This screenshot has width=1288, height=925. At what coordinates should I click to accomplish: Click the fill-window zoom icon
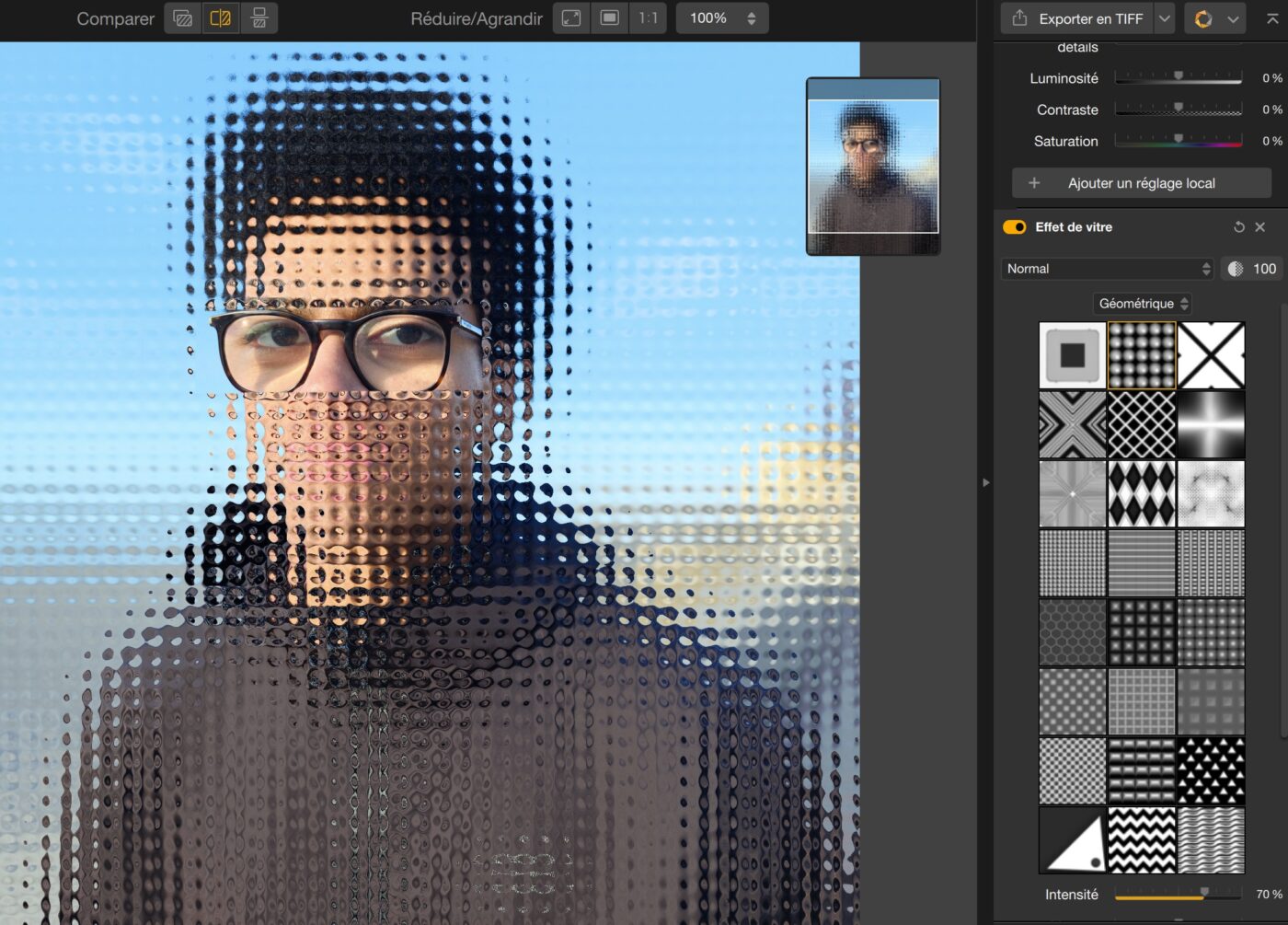[609, 18]
